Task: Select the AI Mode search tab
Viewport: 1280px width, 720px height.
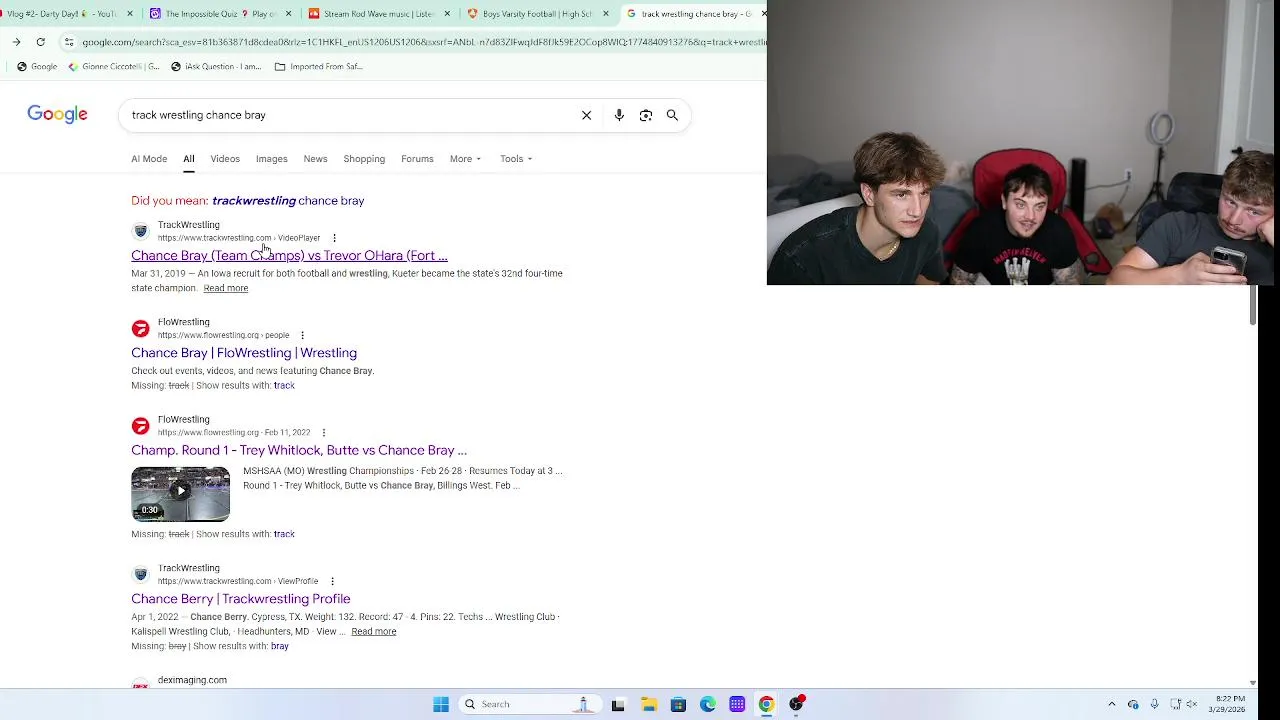Action: 149,159
